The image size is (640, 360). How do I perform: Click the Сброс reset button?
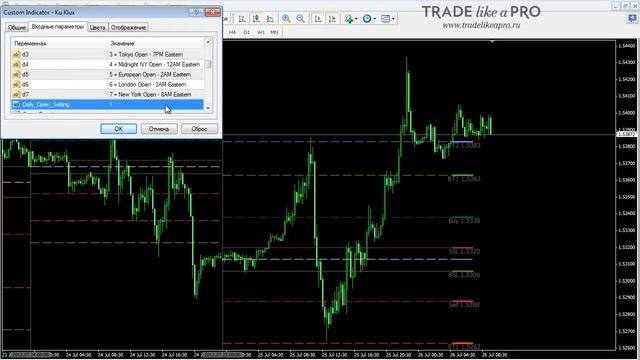[x=199, y=129]
